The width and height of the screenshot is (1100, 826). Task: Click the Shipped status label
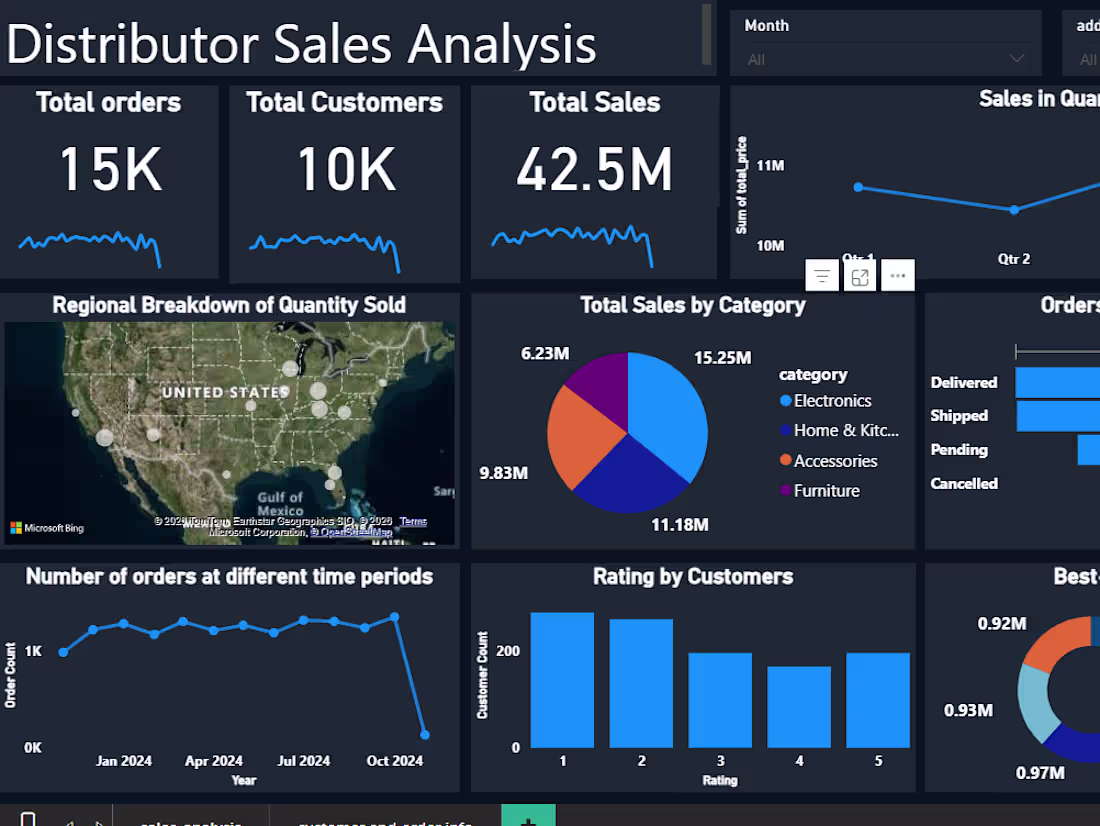(958, 415)
